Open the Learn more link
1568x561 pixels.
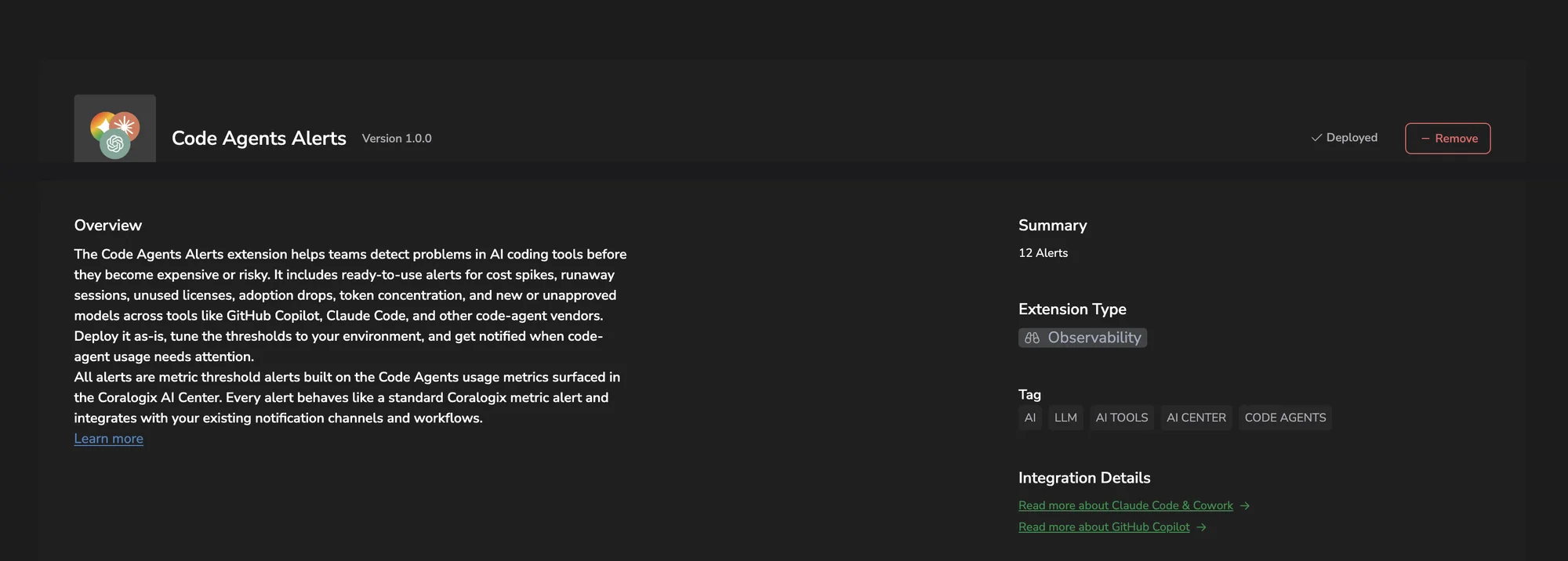(108, 439)
